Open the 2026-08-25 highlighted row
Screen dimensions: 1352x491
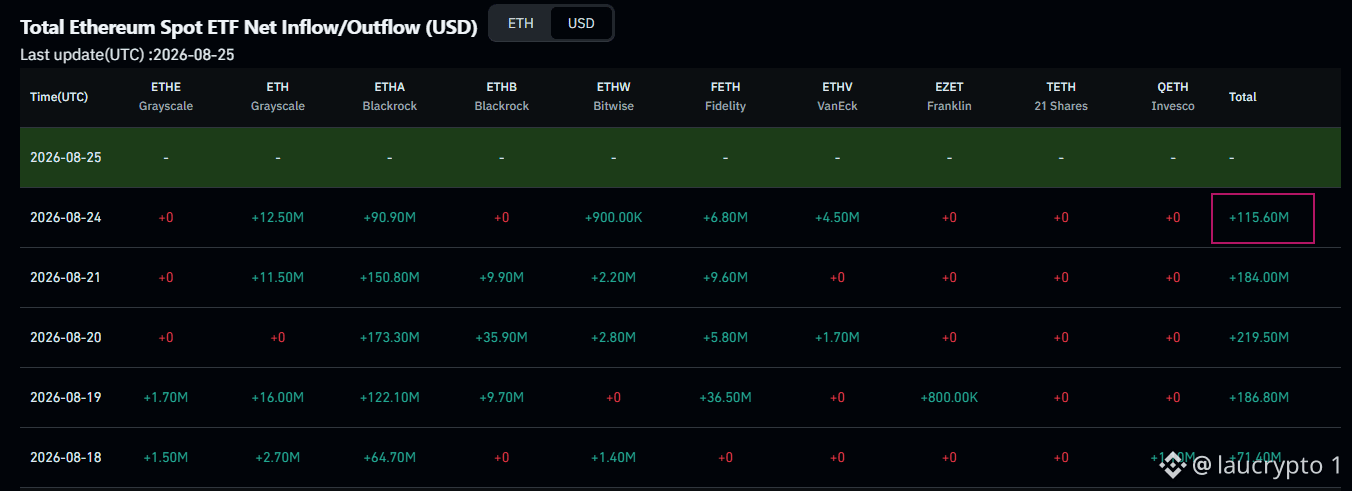680,158
